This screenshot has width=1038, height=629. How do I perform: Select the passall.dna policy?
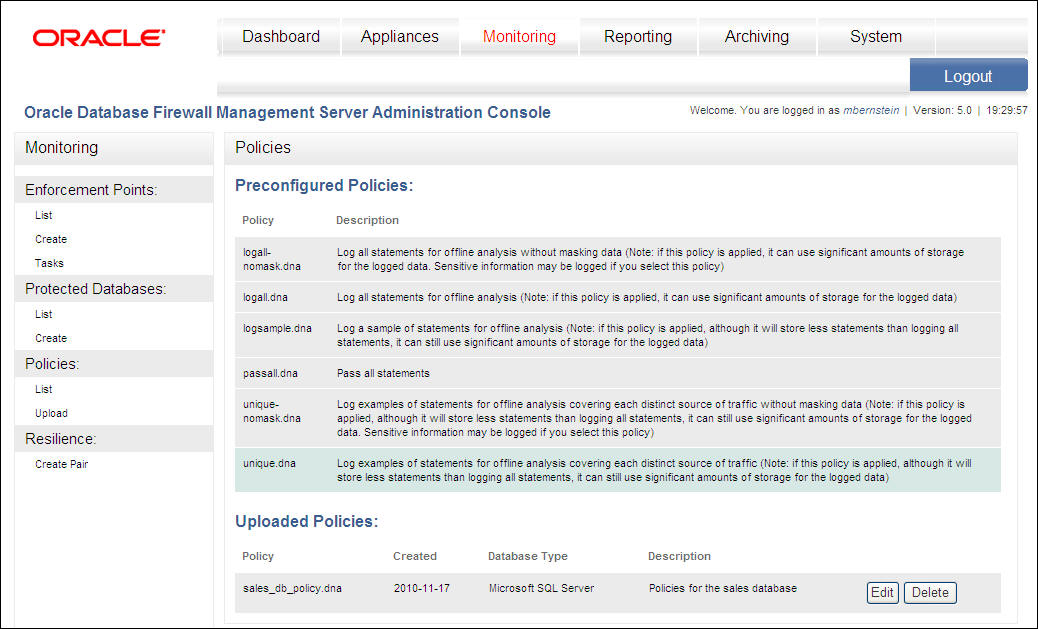point(618,373)
